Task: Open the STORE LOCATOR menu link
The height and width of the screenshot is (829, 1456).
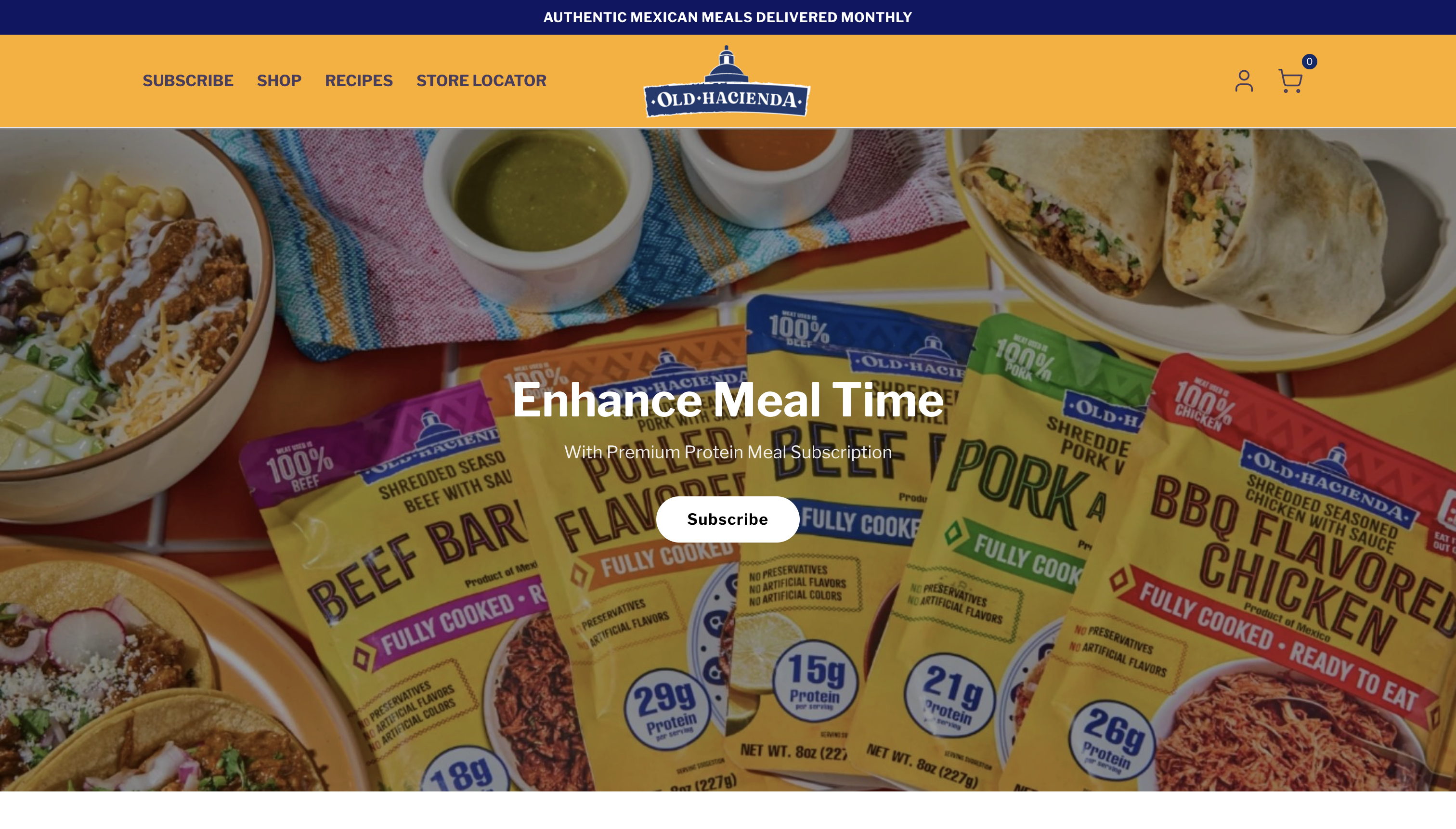Action: click(x=481, y=81)
